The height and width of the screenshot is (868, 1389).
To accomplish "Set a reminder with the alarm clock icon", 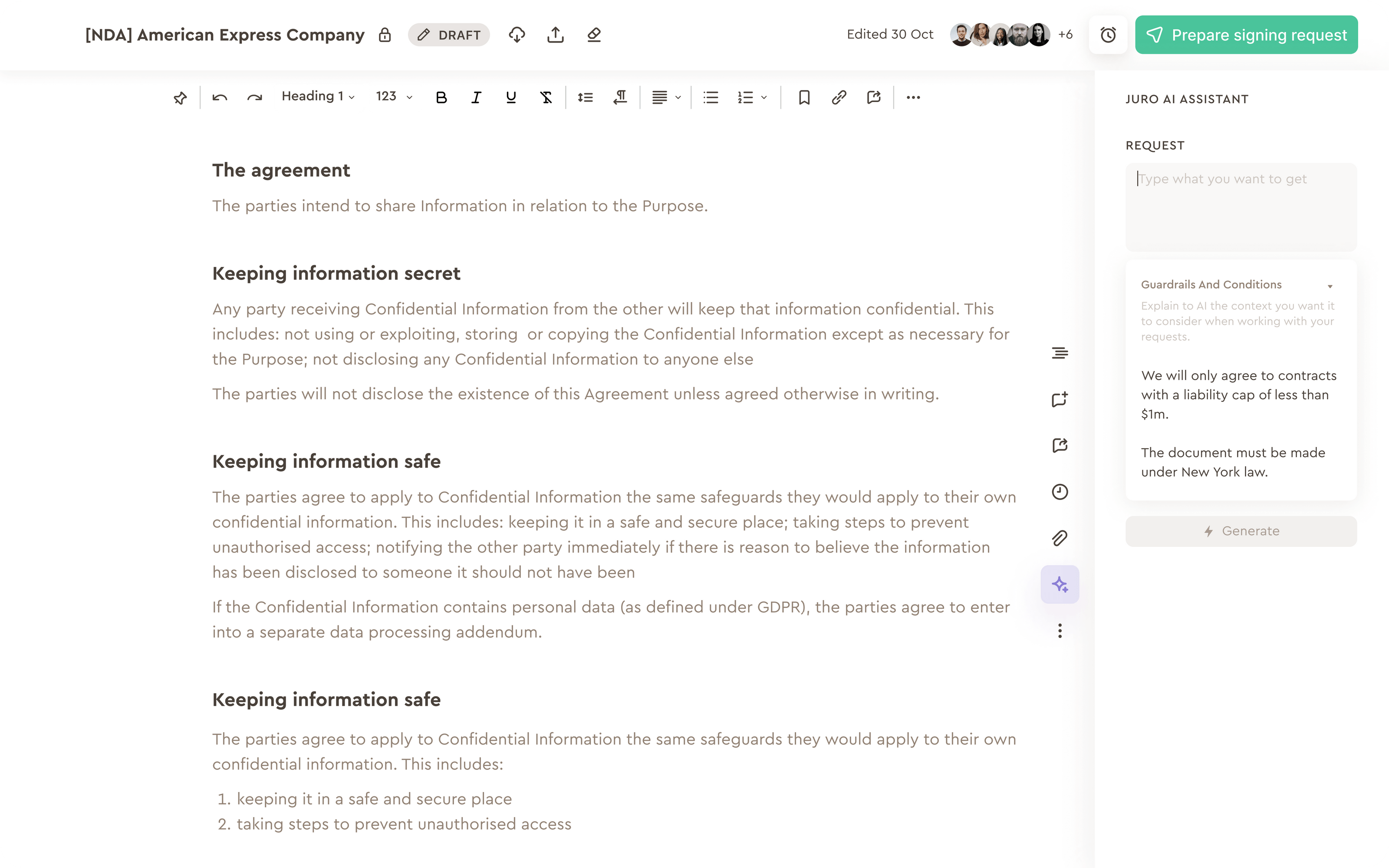I will (1107, 34).
